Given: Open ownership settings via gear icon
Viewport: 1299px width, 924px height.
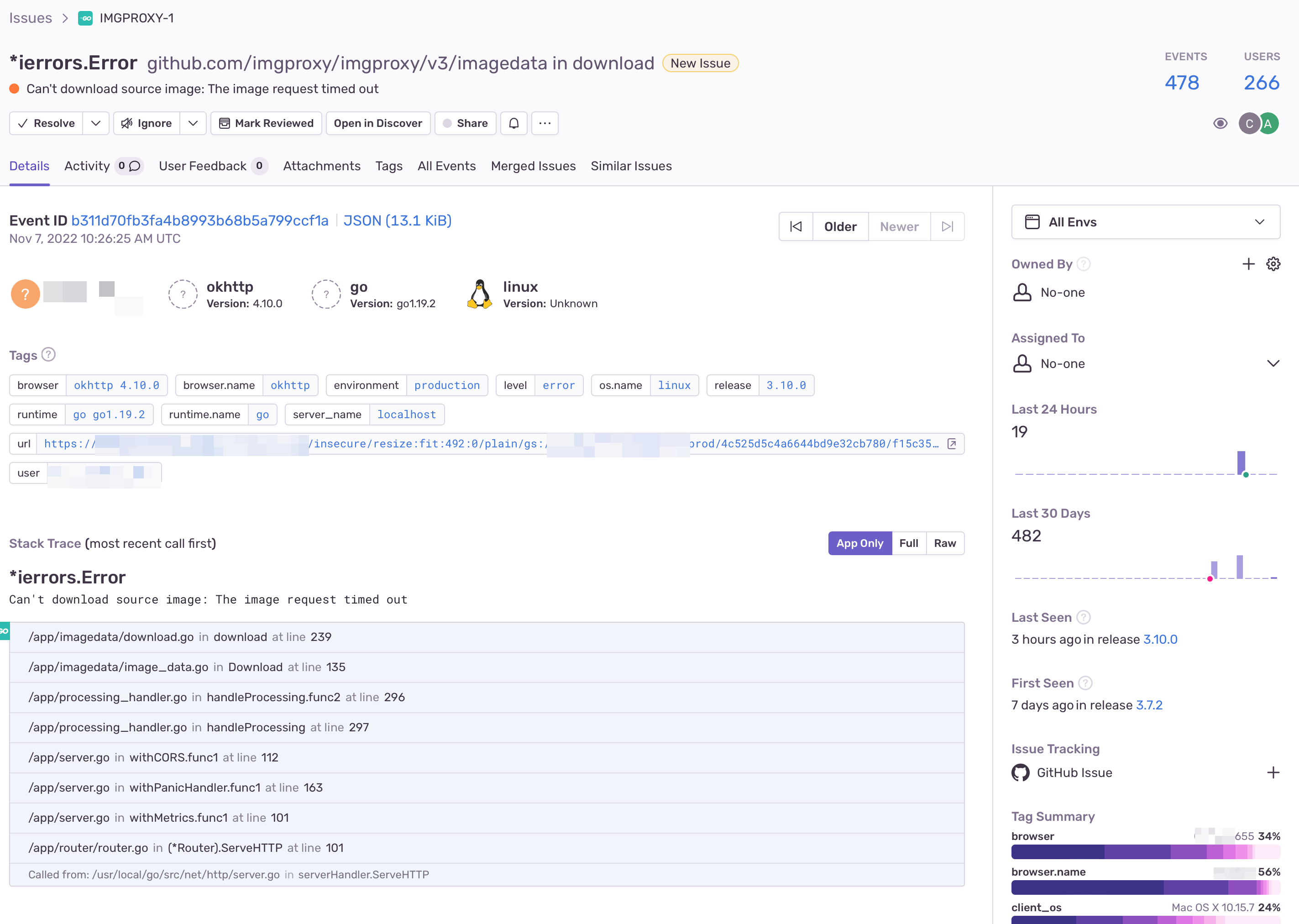Looking at the screenshot, I should (1273, 263).
